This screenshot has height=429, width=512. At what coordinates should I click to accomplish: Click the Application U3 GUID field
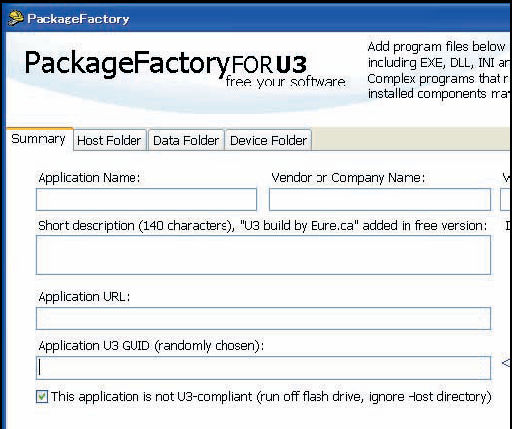point(263,368)
